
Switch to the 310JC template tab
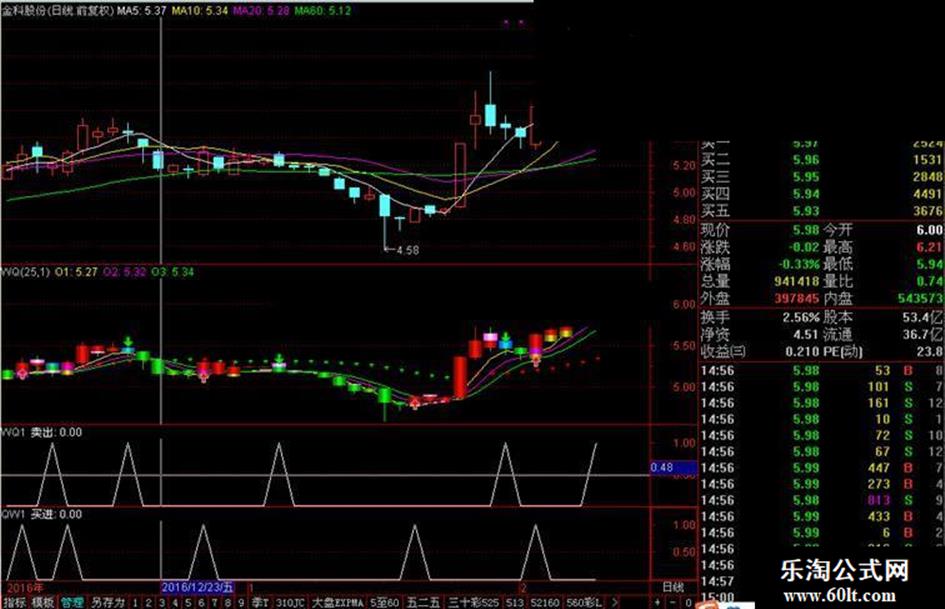pos(290,602)
